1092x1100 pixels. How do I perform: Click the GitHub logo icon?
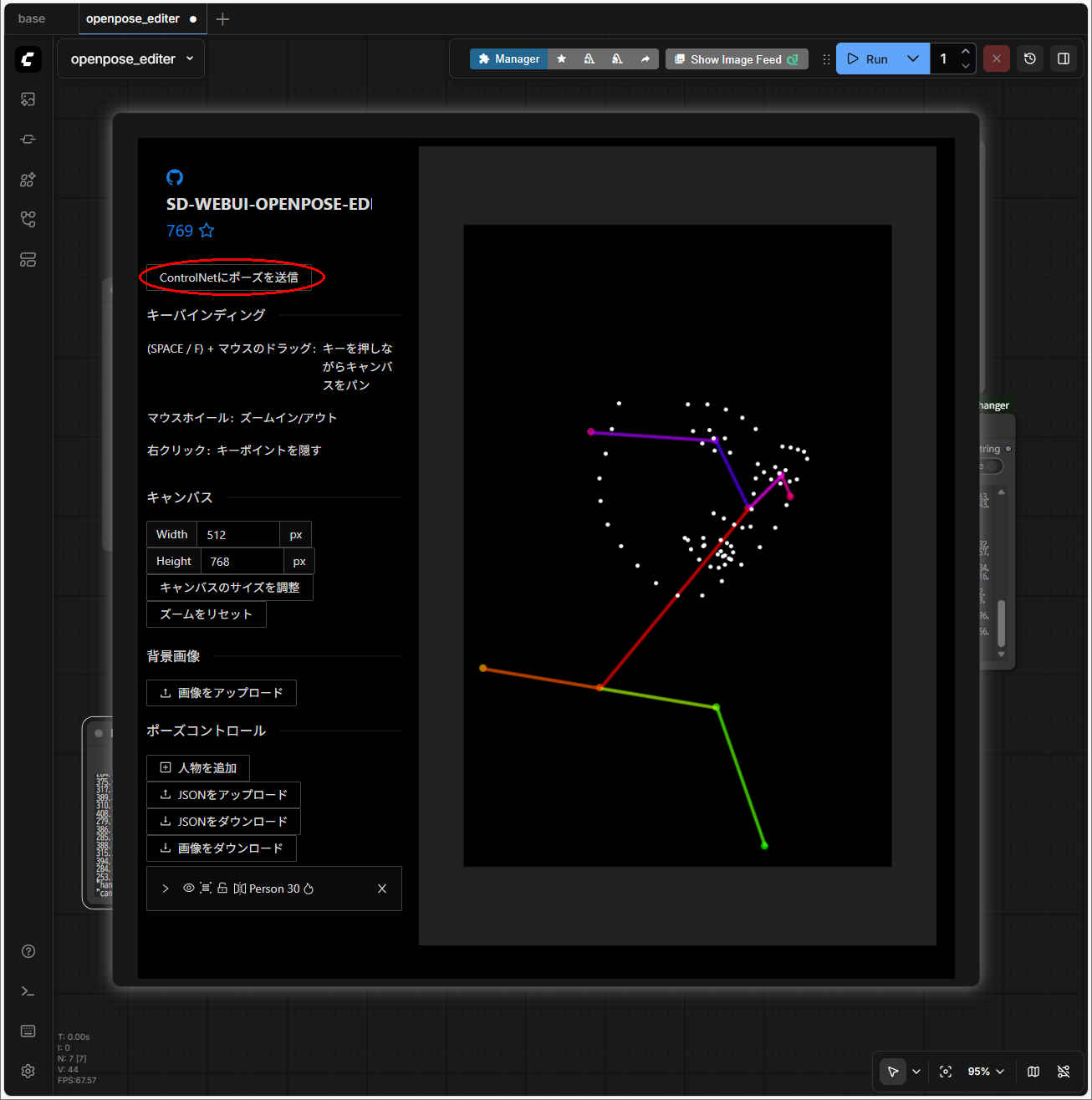pyautogui.click(x=175, y=177)
